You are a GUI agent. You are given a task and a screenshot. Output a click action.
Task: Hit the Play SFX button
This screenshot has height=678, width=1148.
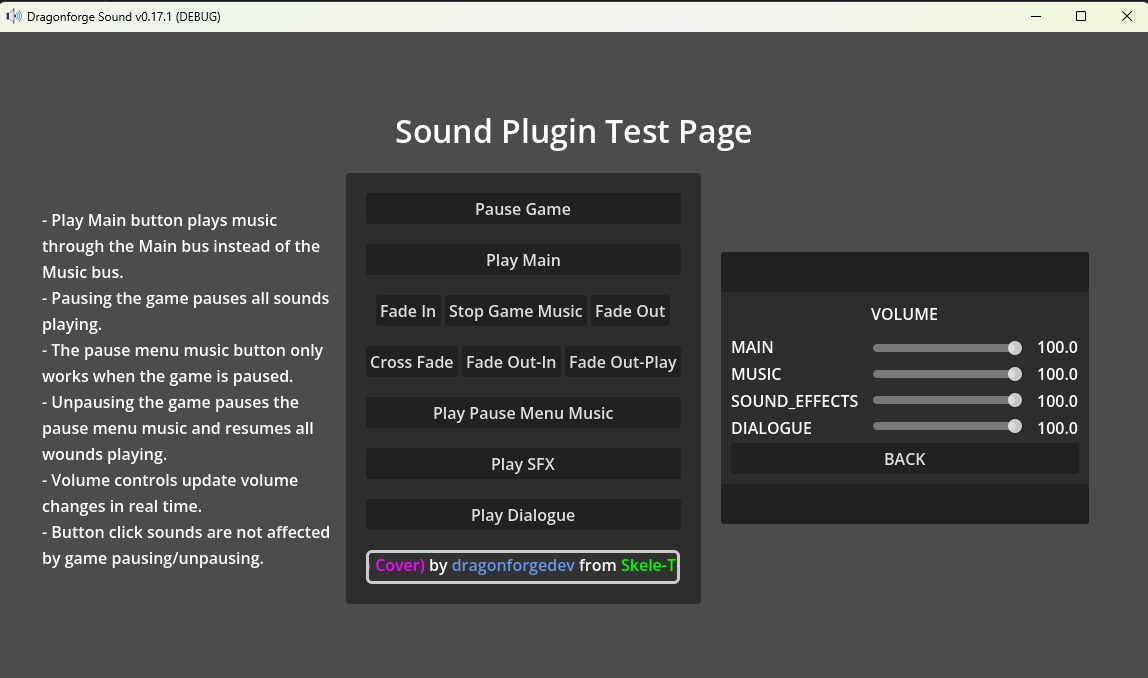(x=523, y=464)
